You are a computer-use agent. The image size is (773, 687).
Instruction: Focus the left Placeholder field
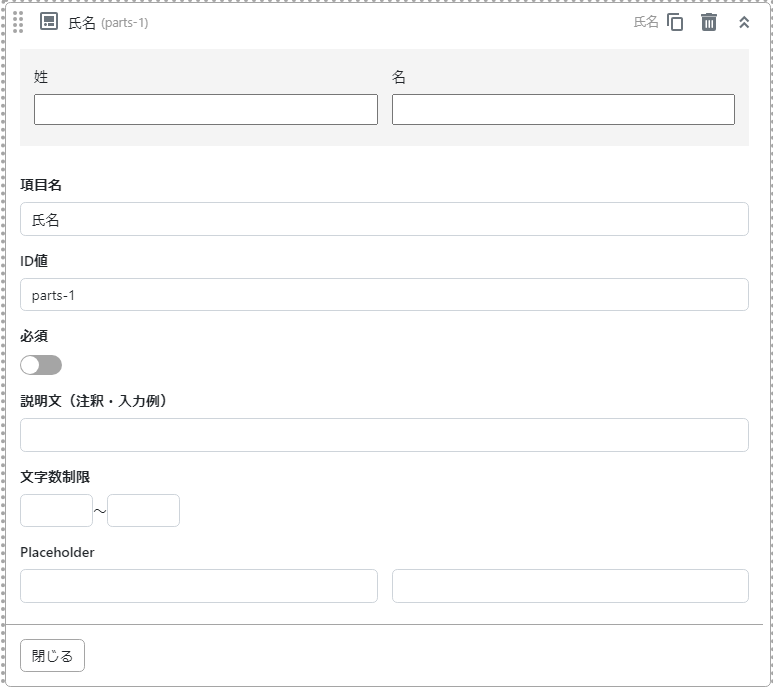click(199, 586)
